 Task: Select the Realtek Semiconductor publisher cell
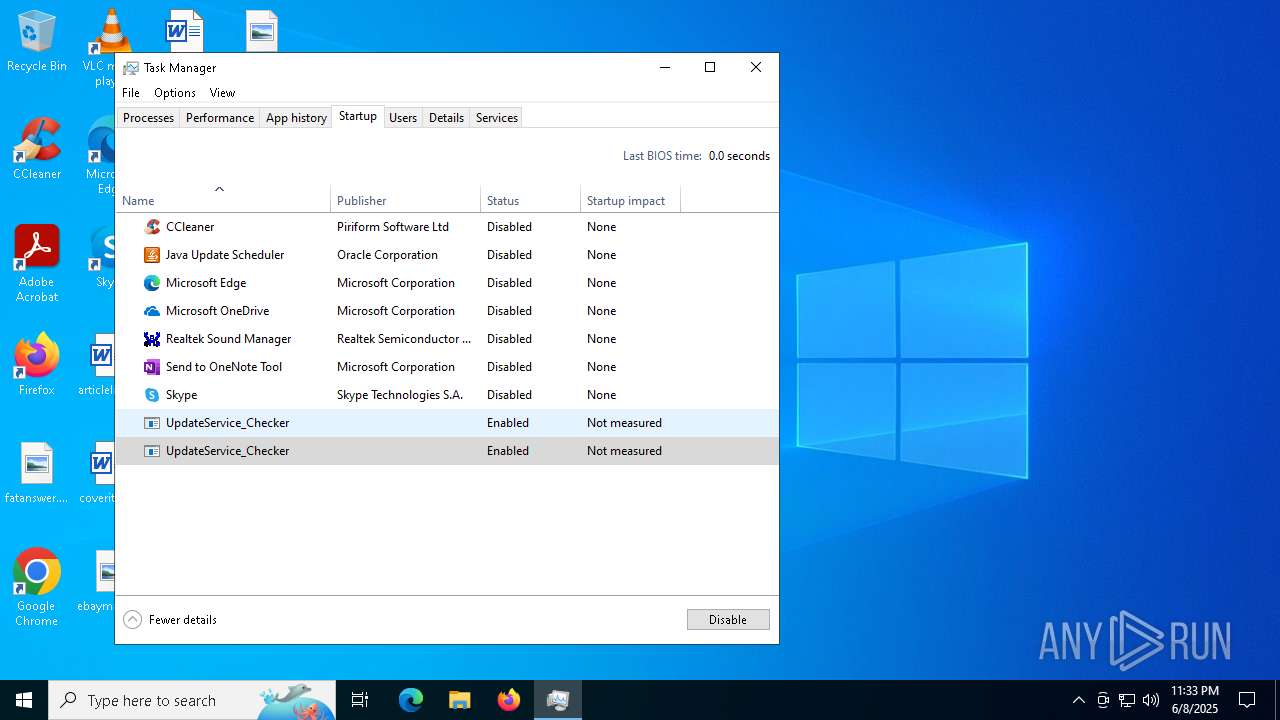coord(404,339)
